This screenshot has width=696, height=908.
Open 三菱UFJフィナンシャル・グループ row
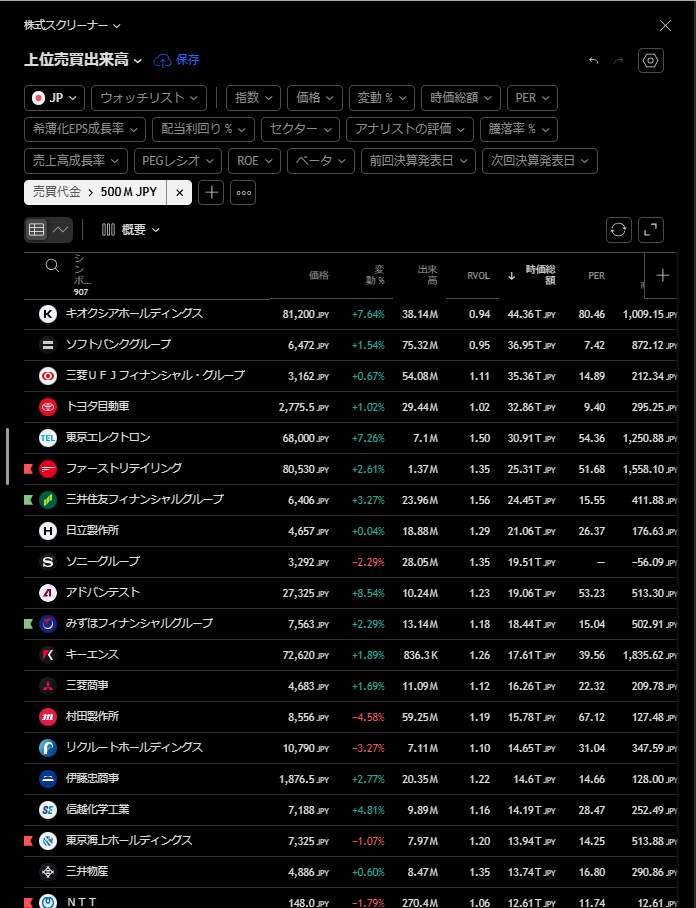(350, 376)
